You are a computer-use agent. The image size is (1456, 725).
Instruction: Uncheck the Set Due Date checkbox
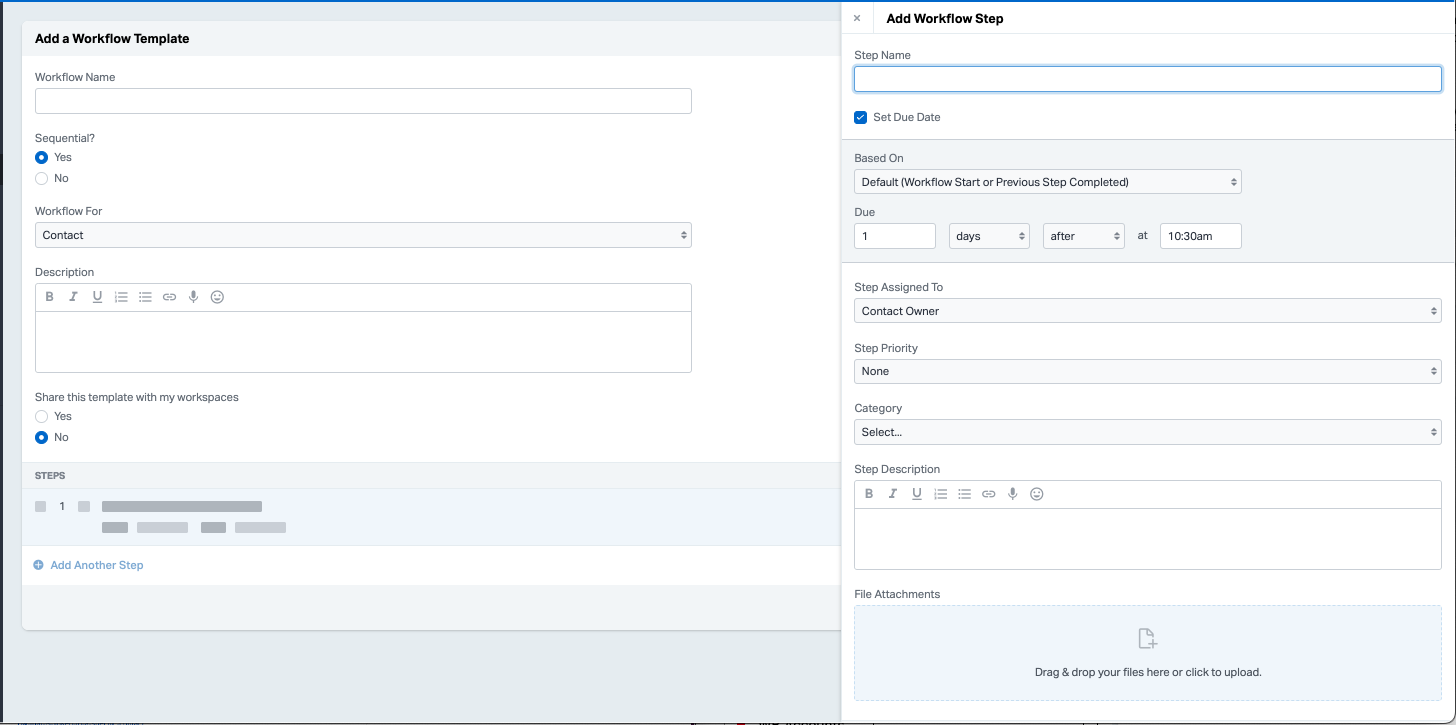pyautogui.click(x=861, y=117)
